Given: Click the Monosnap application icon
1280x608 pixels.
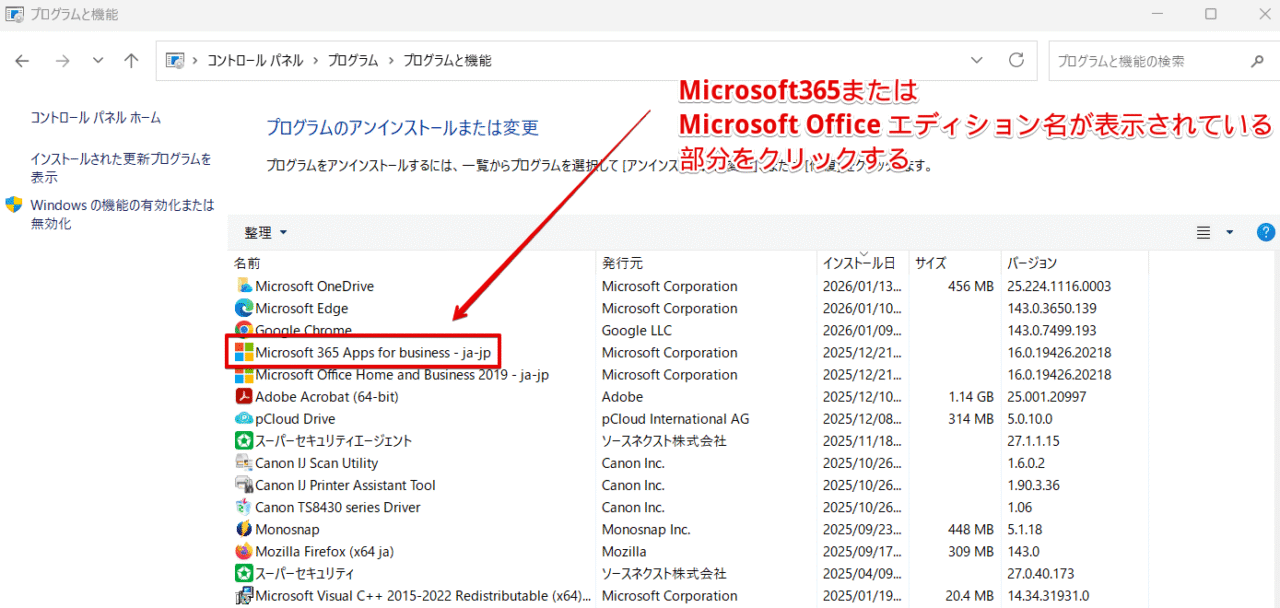Looking at the screenshot, I should tap(243, 529).
